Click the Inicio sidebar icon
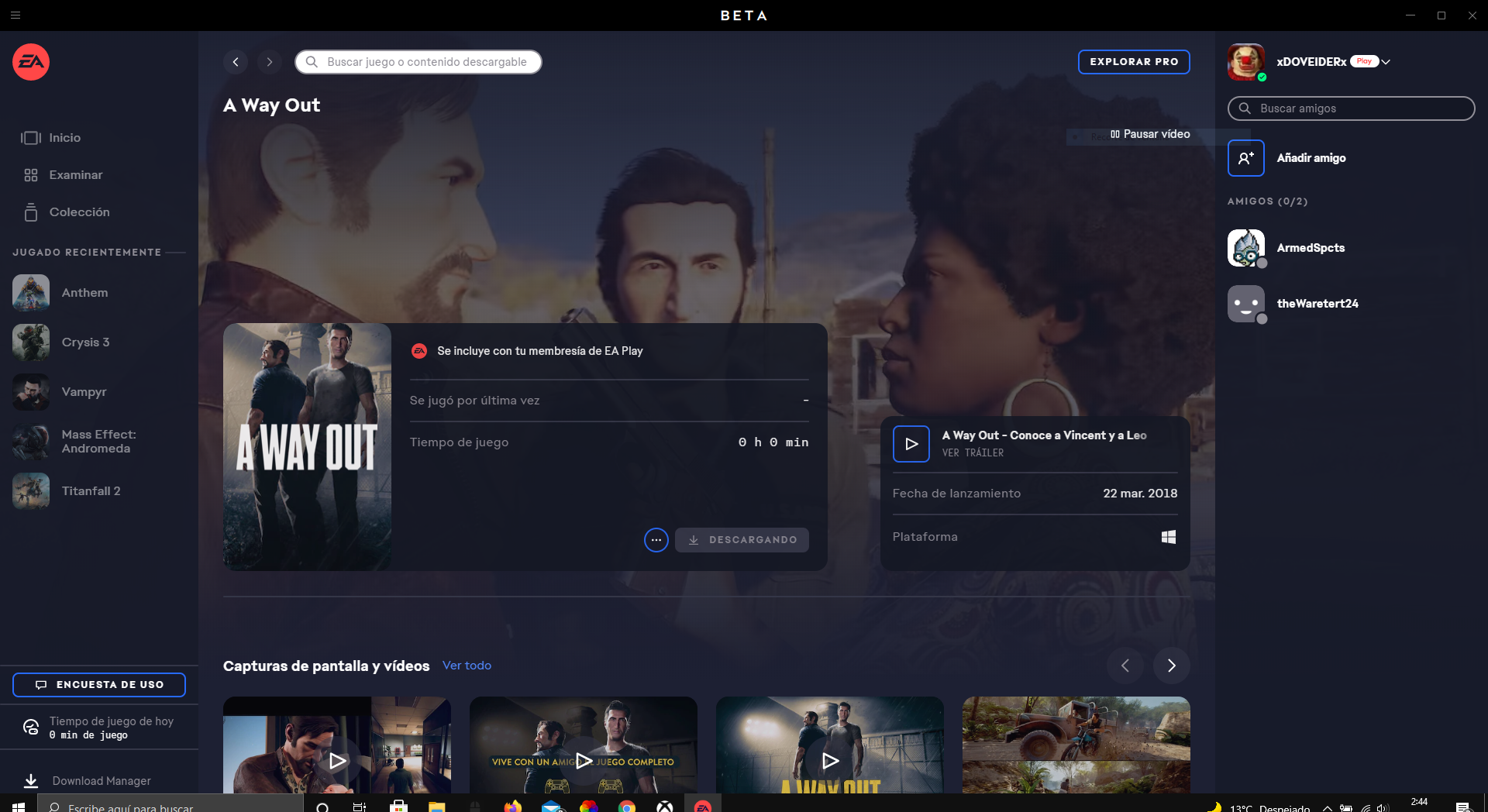Image resolution: width=1488 pixels, height=812 pixels. pyautogui.click(x=31, y=138)
